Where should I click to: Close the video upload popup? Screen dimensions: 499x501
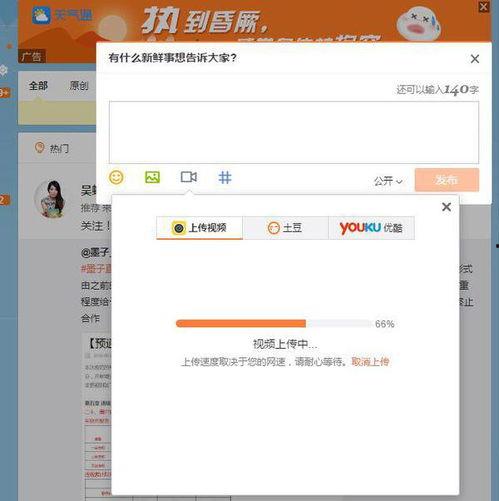(446, 207)
